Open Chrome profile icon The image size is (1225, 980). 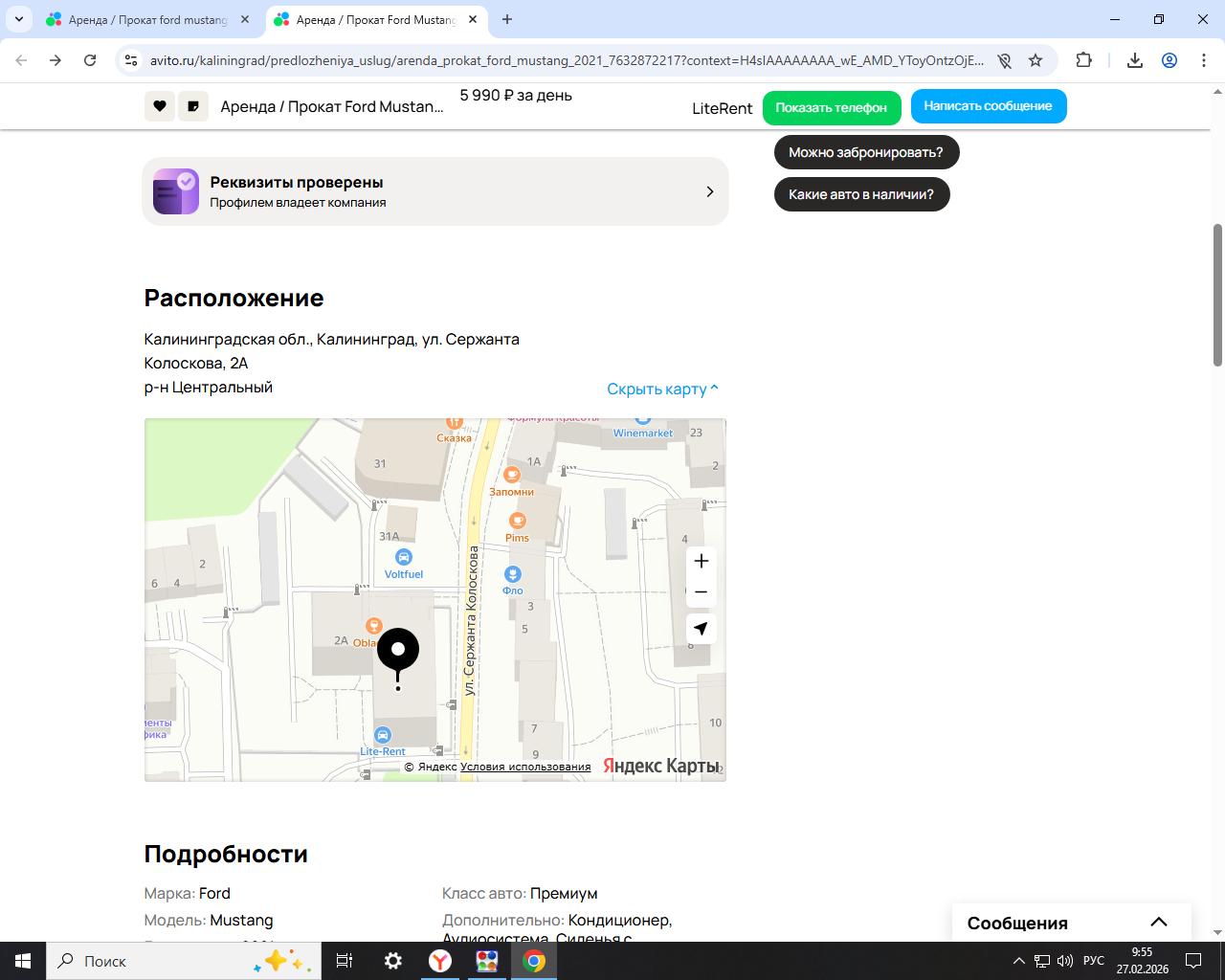tap(1169, 60)
